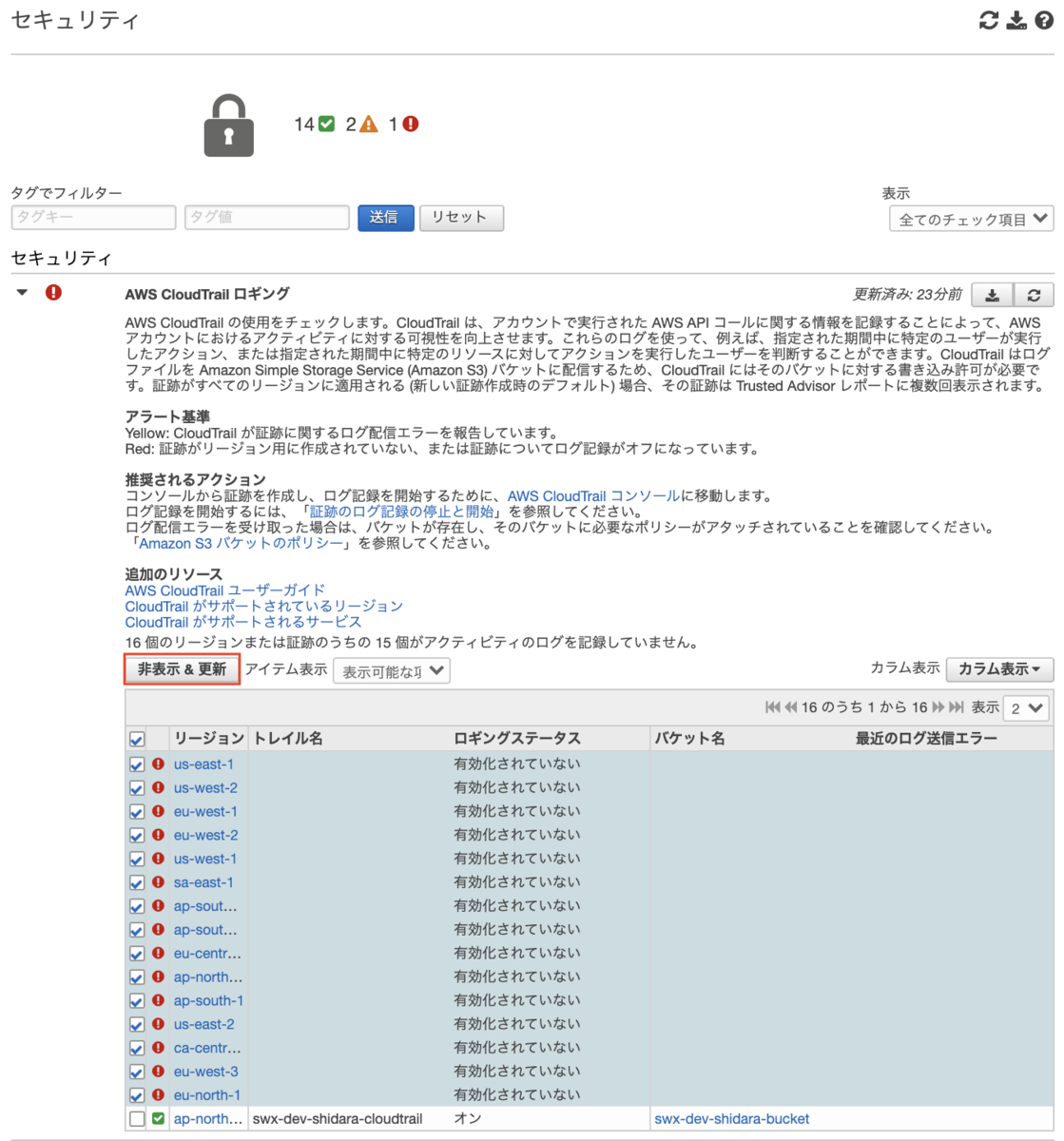Go to the previous results page

[x=791, y=707]
